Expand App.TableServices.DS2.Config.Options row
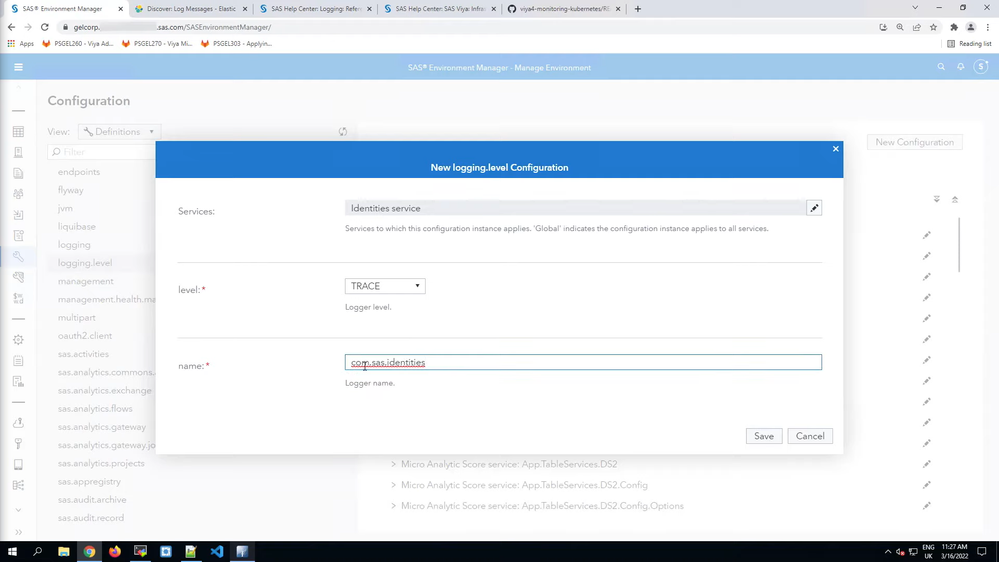Image resolution: width=999 pixels, height=562 pixels. [393, 506]
